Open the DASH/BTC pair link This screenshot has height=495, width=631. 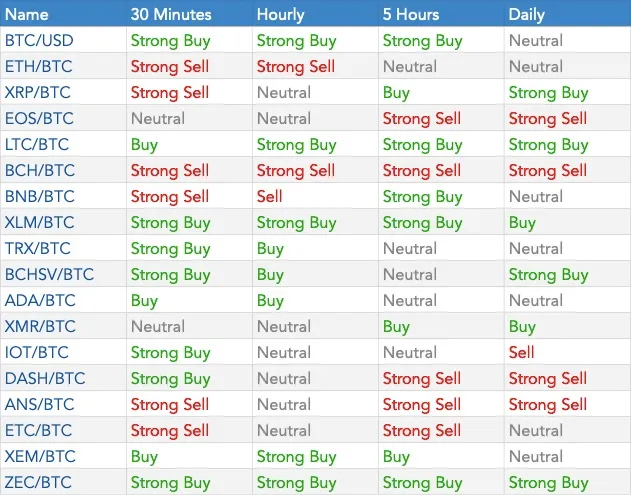pos(45,378)
